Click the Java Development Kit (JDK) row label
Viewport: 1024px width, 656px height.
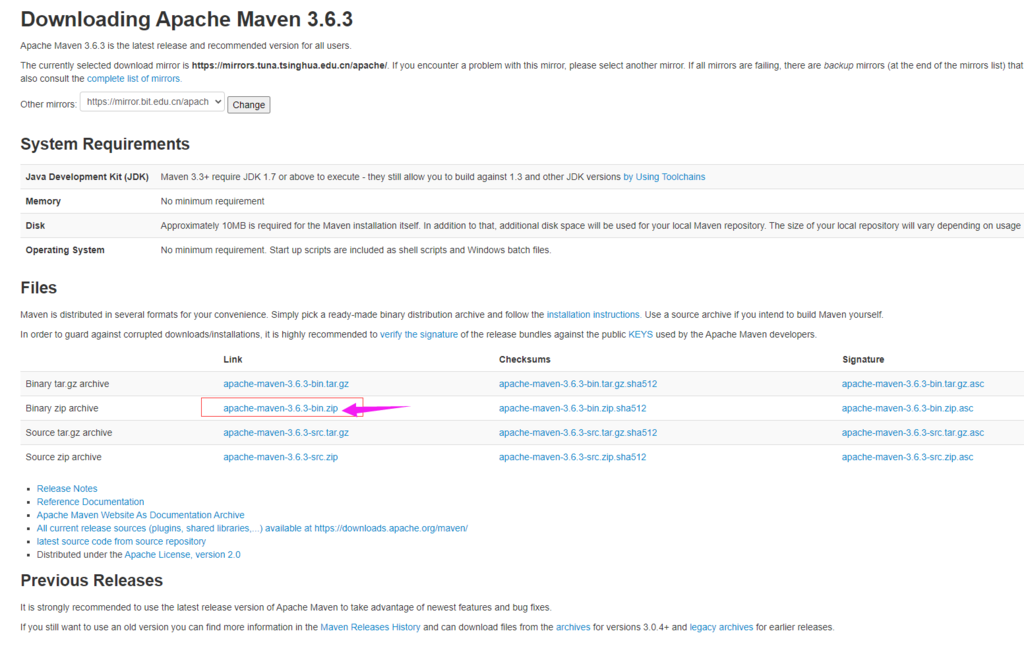click(x=87, y=177)
